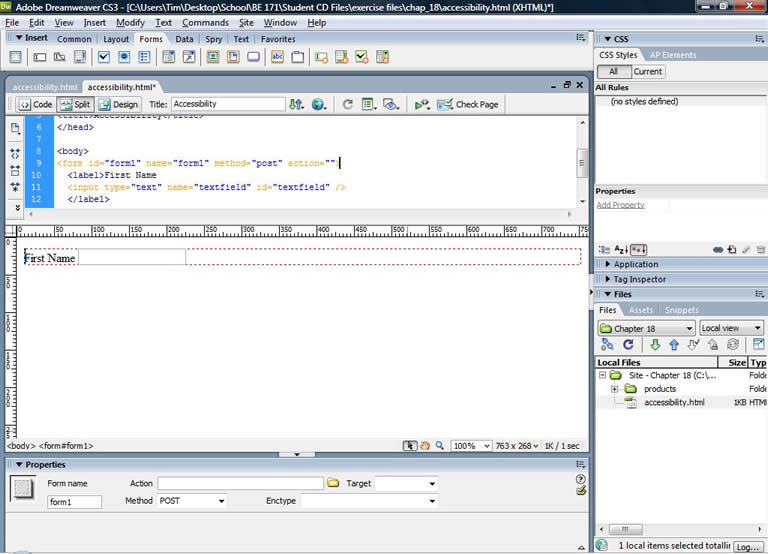The height and width of the screenshot is (554, 768).
Task: Open View Options in document toolbar
Action: (x=368, y=104)
